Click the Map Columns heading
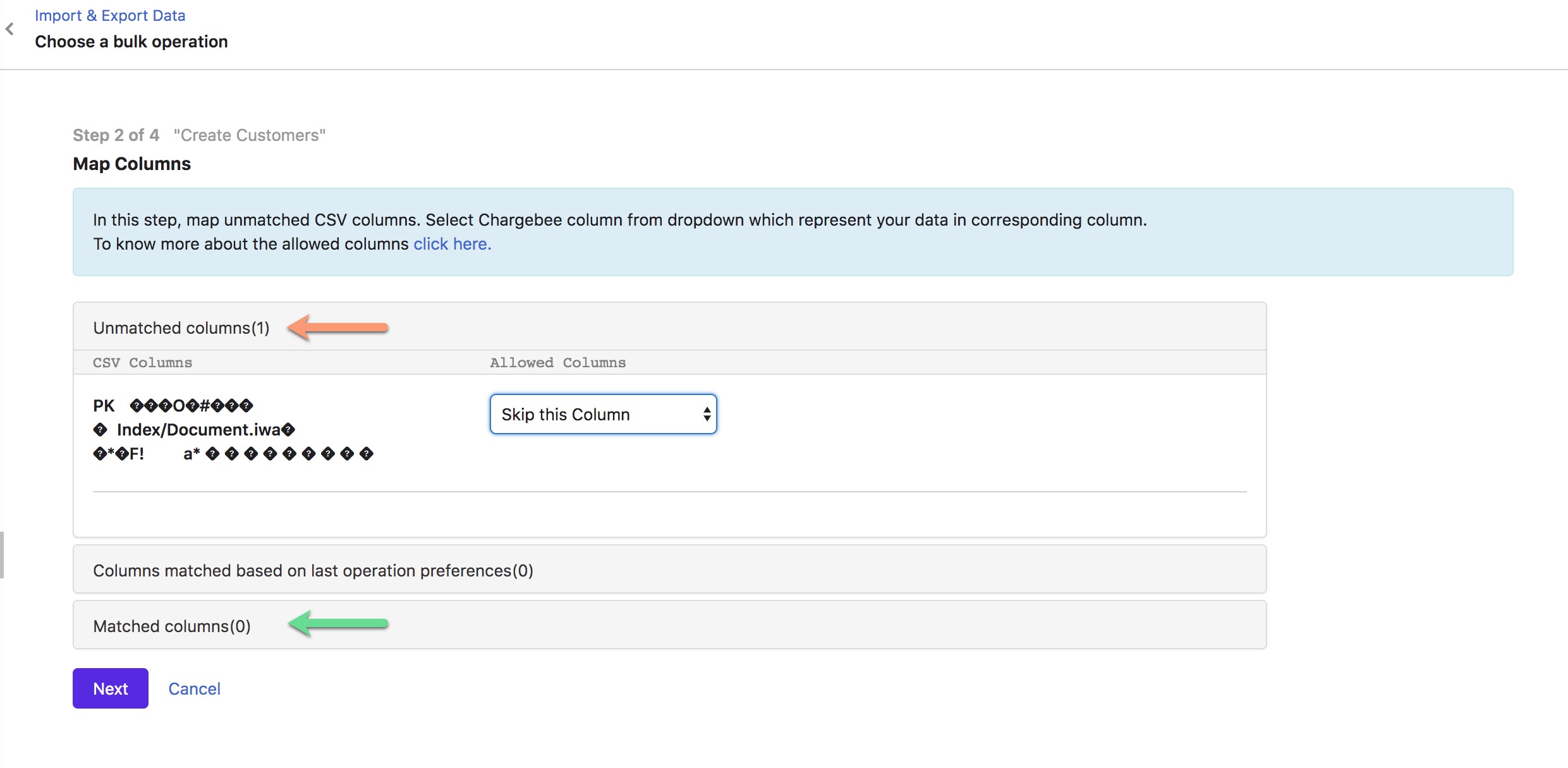This screenshot has height=768, width=1568. [131, 164]
